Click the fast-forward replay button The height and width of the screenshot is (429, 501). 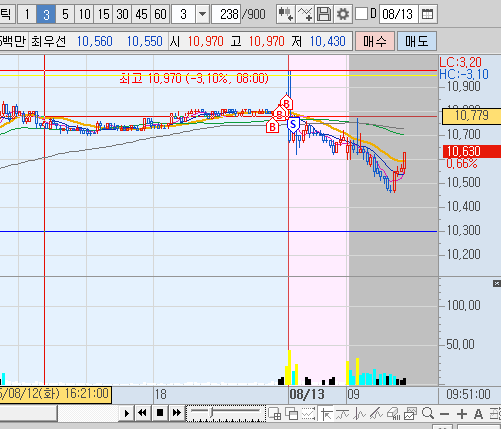click(x=177, y=413)
